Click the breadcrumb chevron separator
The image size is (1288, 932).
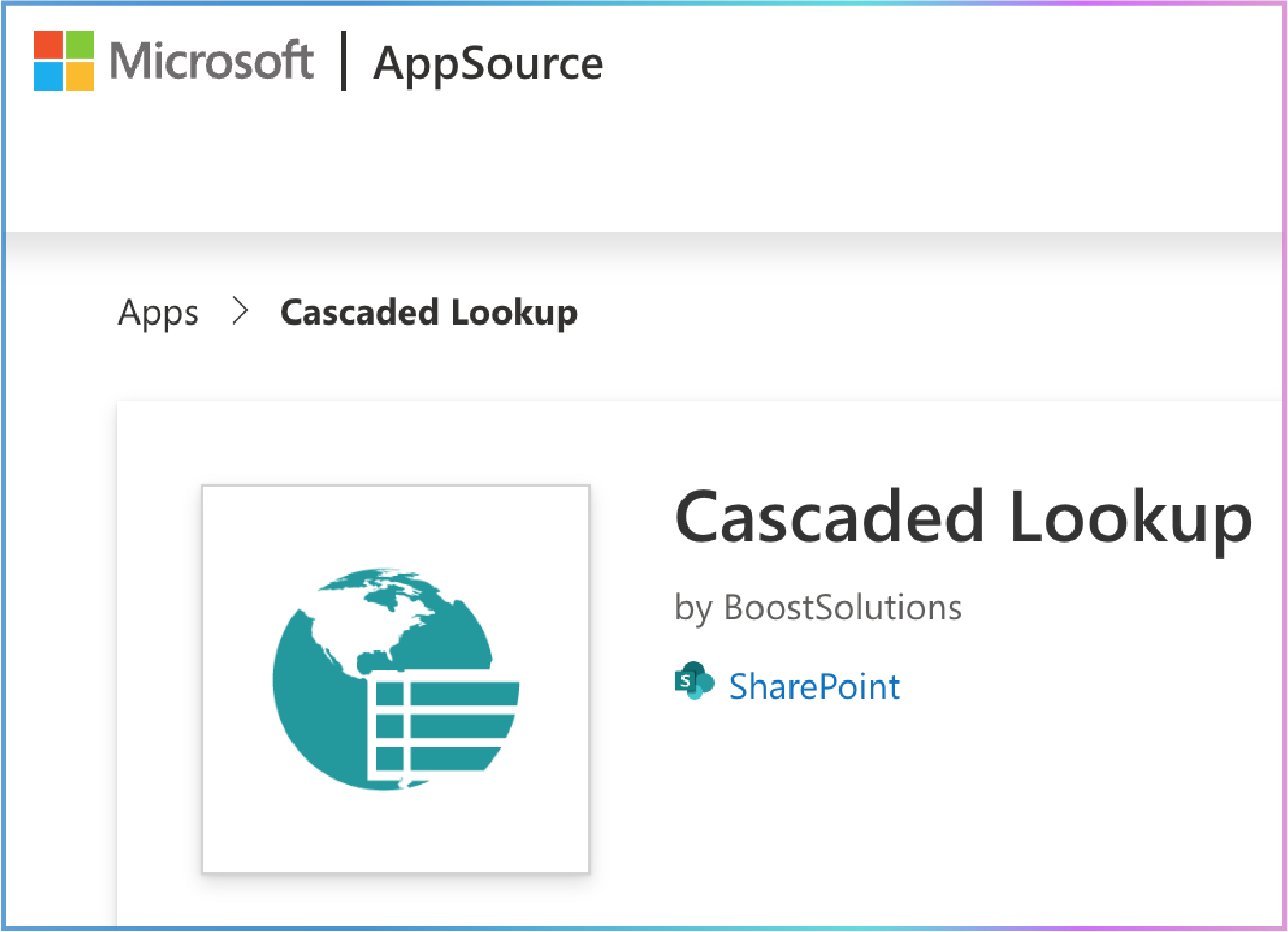coord(240,311)
